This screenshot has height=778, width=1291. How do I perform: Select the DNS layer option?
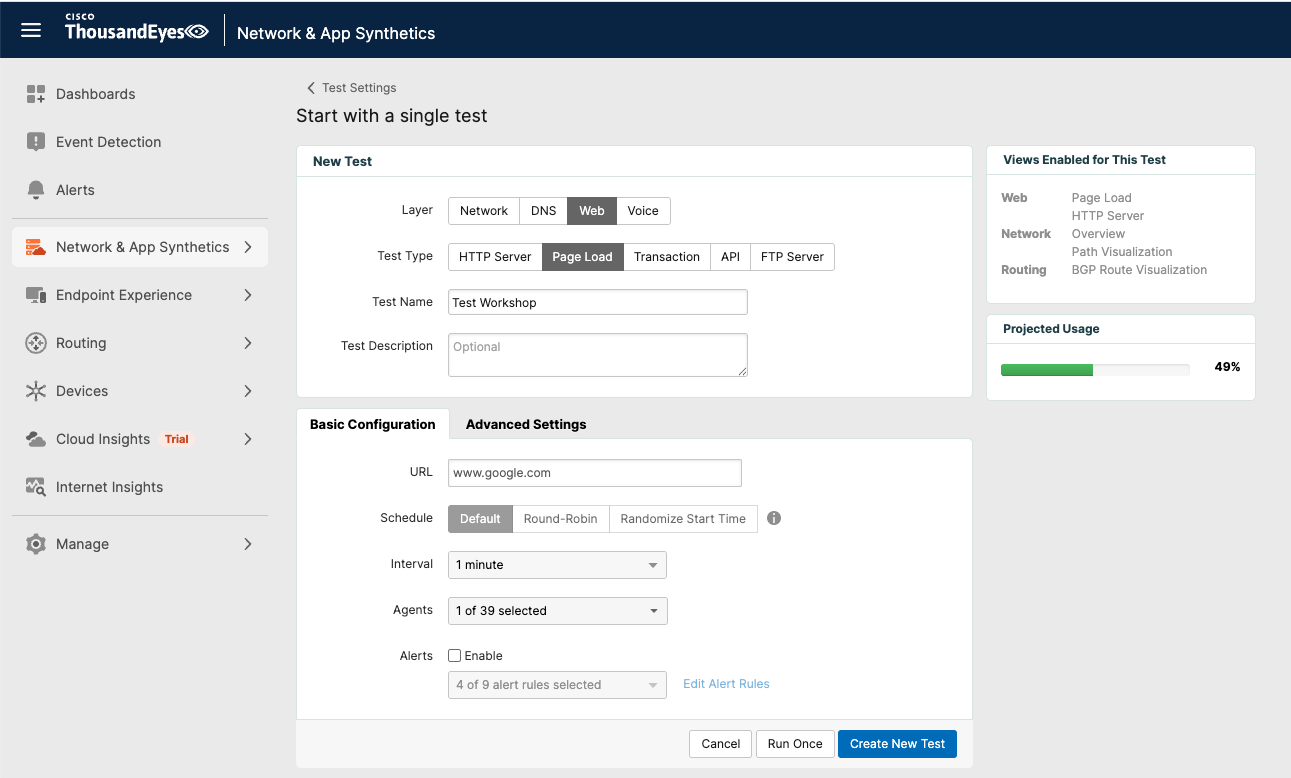point(544,211)
